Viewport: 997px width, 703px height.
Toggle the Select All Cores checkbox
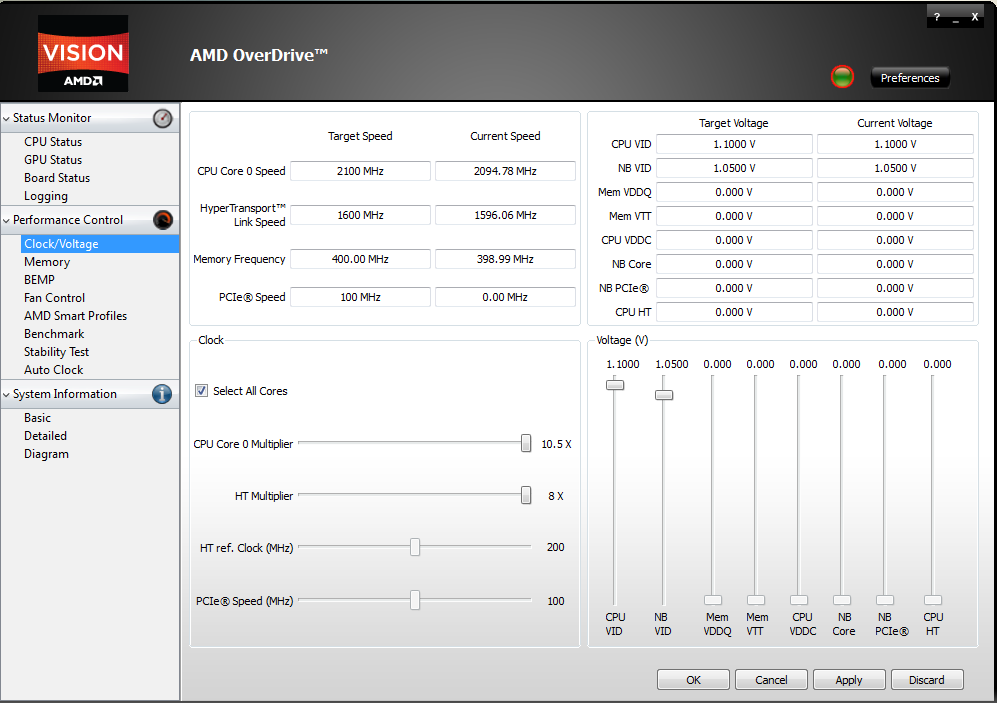tap(202, 391)
